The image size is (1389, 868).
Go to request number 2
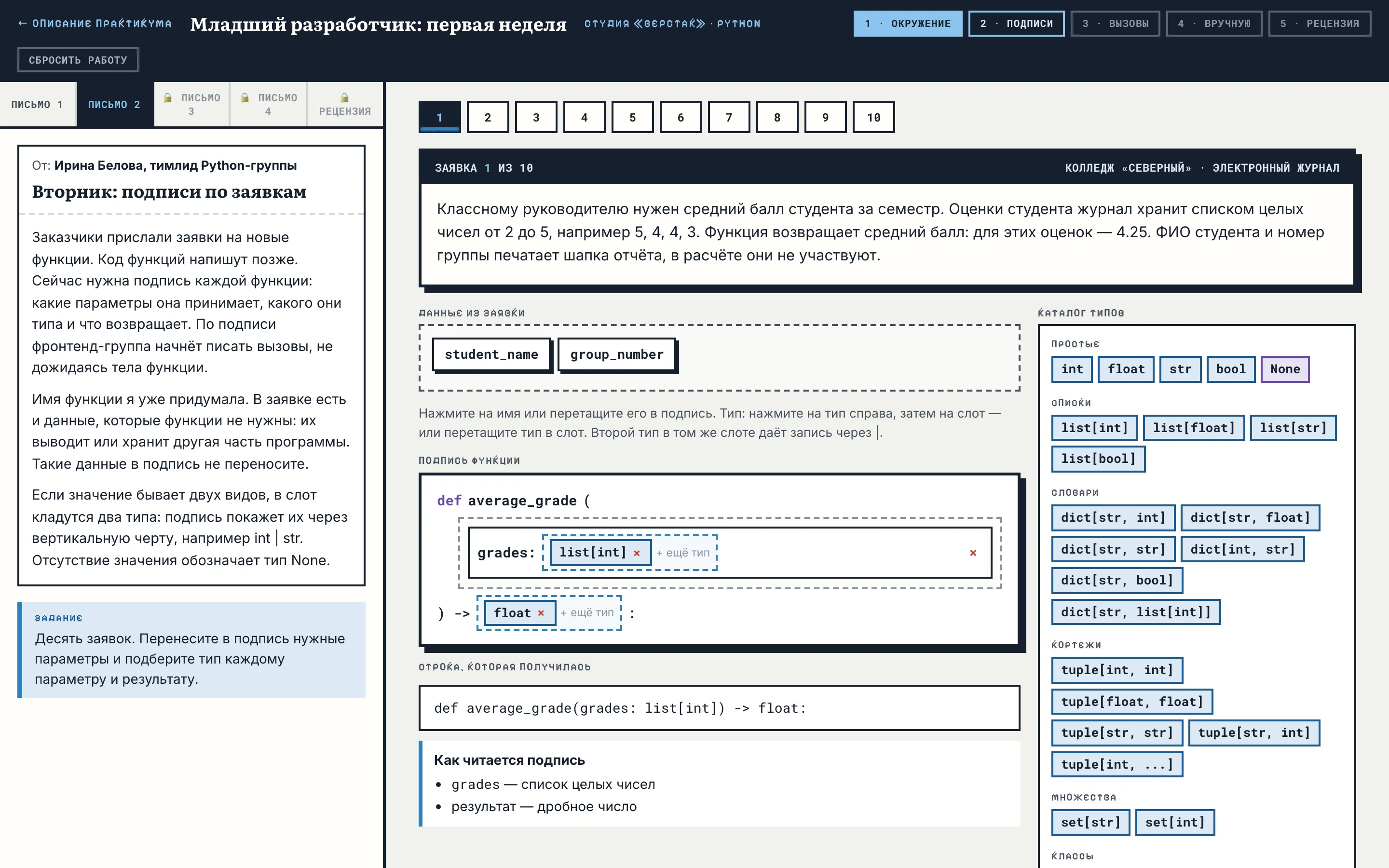pos(488,117)
